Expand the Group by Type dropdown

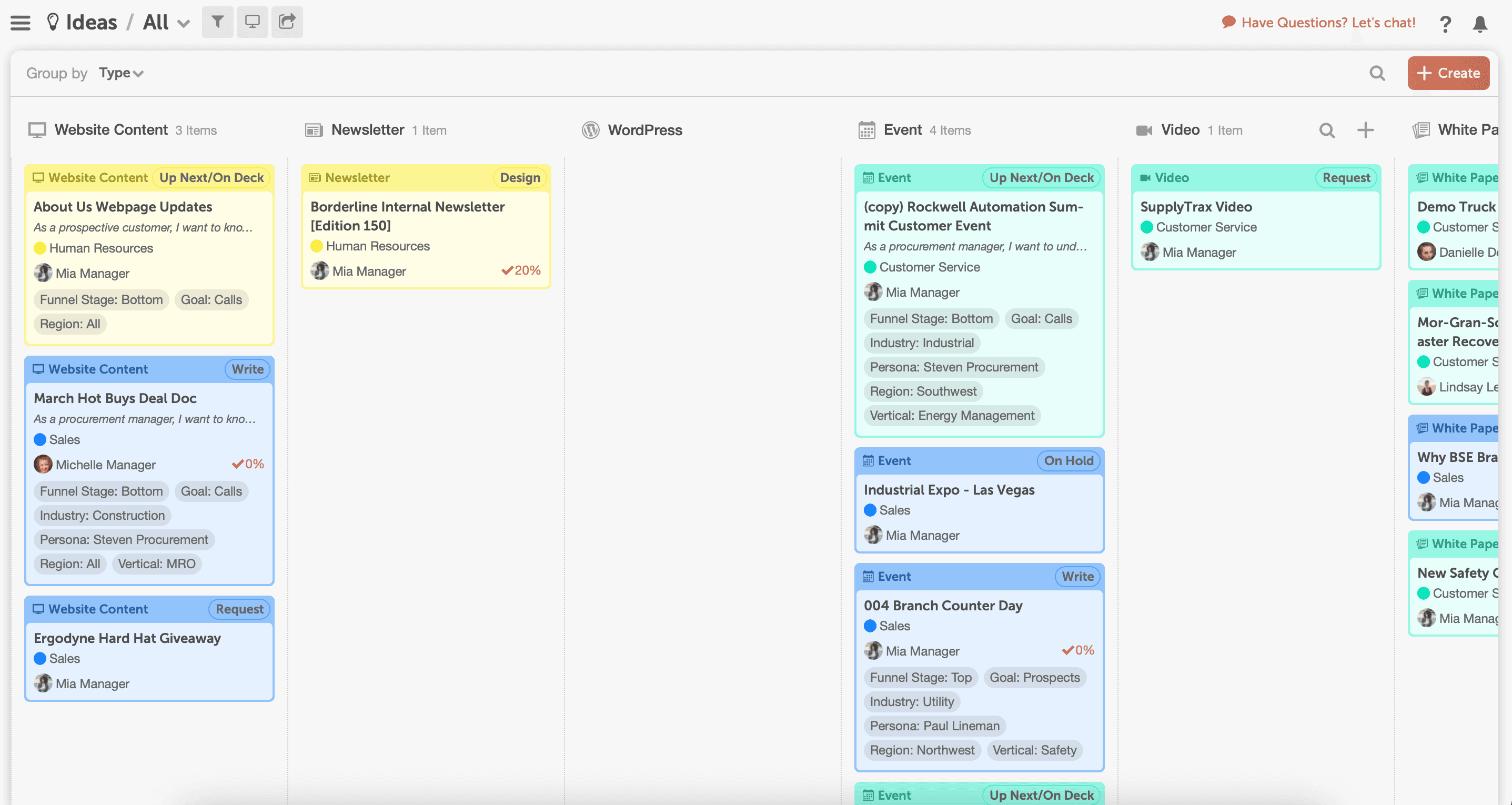[x=121, y=73]
